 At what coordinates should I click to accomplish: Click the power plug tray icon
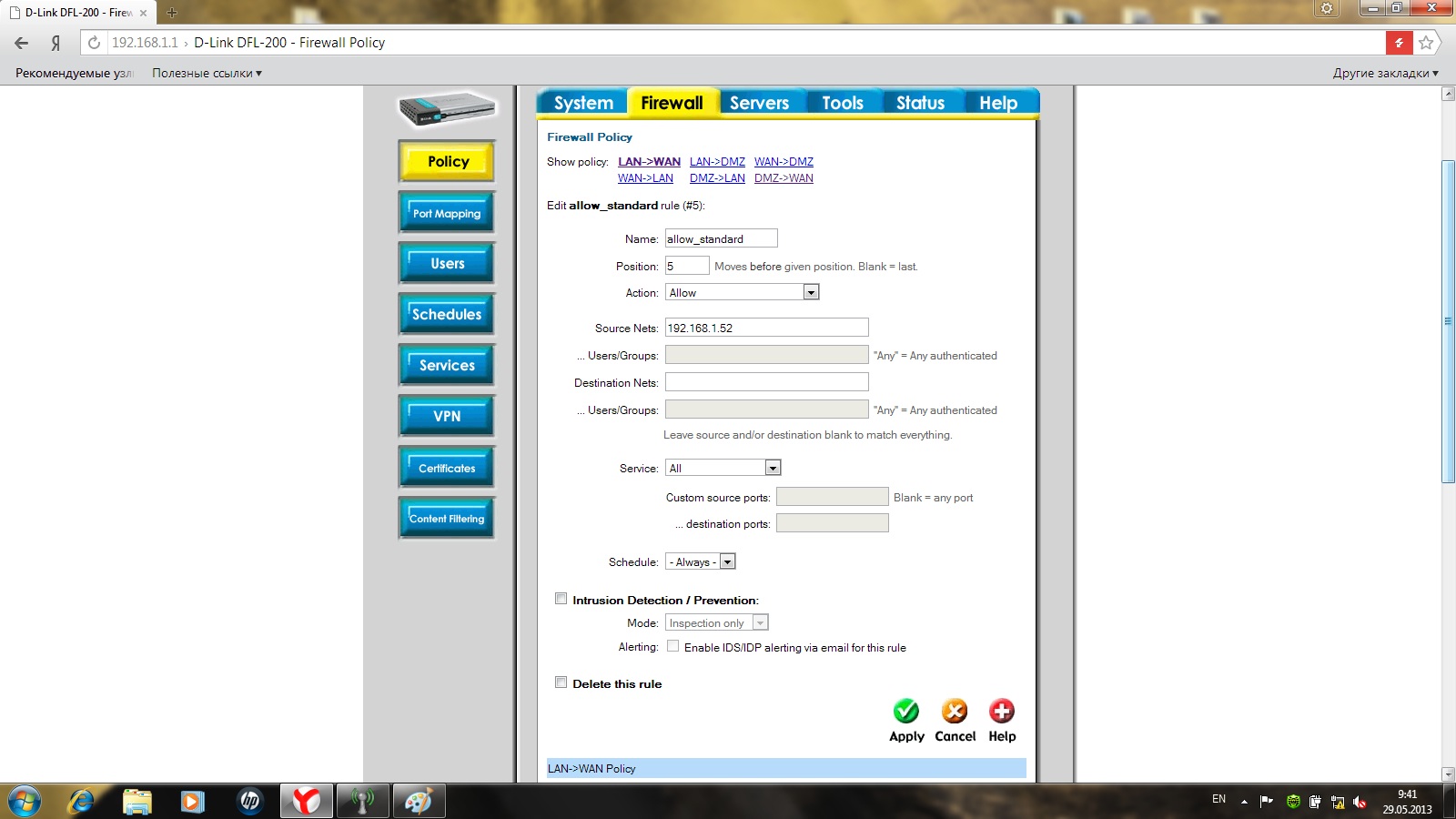click(1315, 802)
